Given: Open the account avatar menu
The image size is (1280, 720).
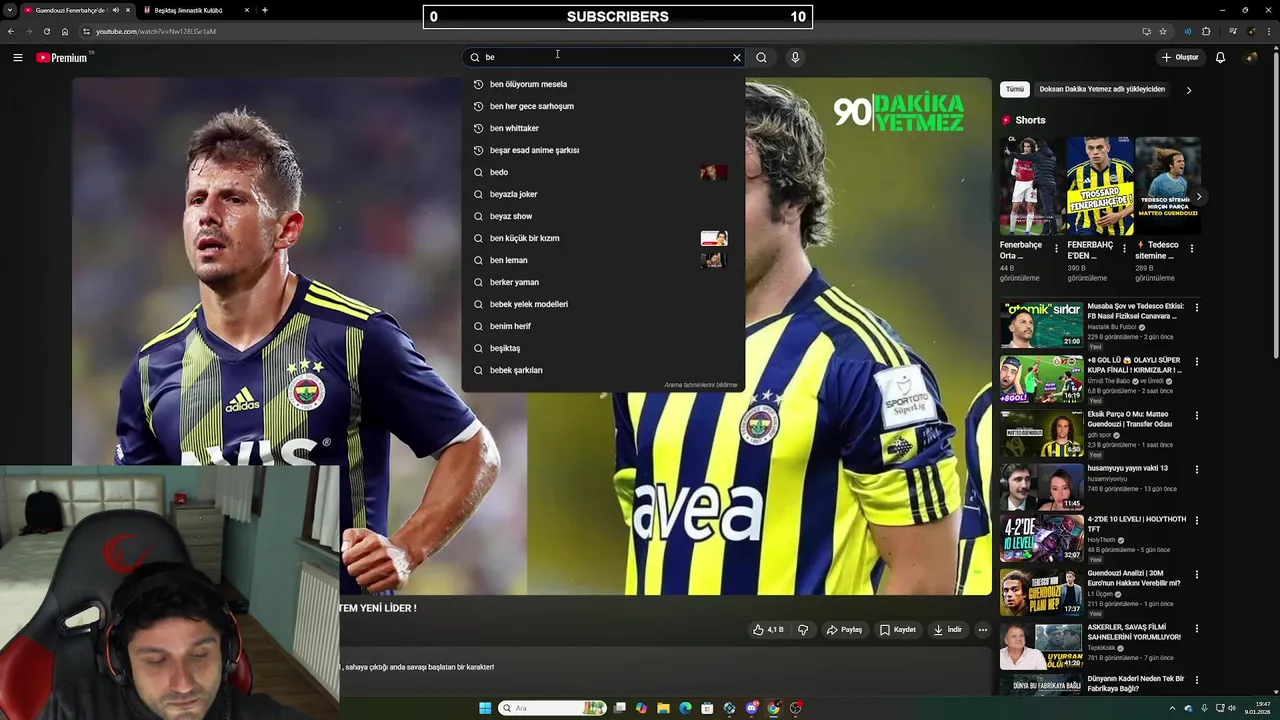Looking at the screenshot, I should tap(1250, 57).
